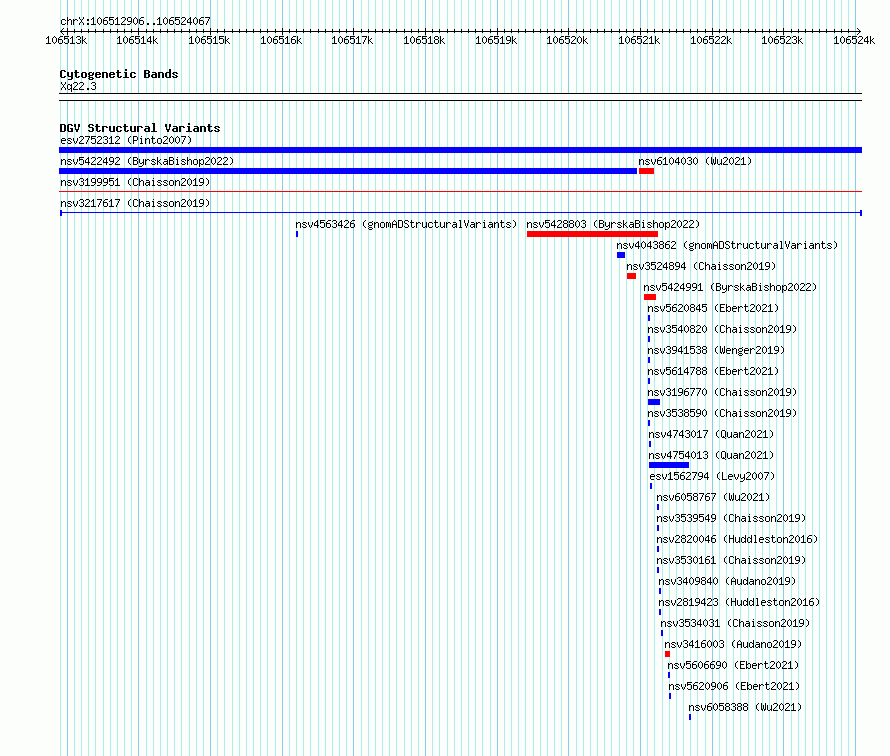
Task: Select the Xq22.3 cytogenetic band label
Action: [78, 86]
